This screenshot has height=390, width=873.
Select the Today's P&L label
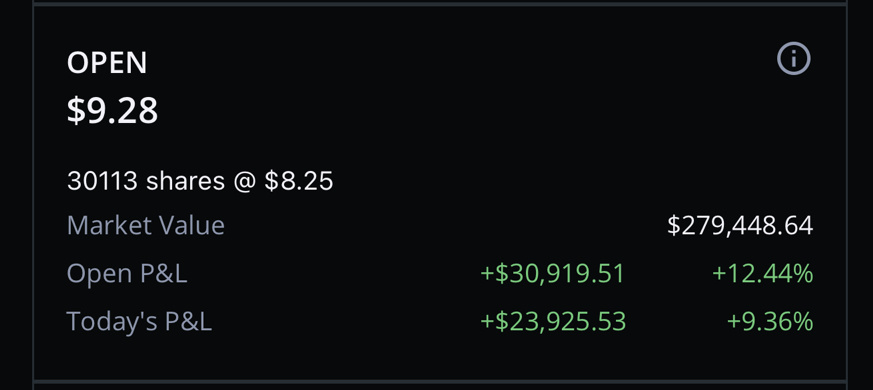[139, 322]
